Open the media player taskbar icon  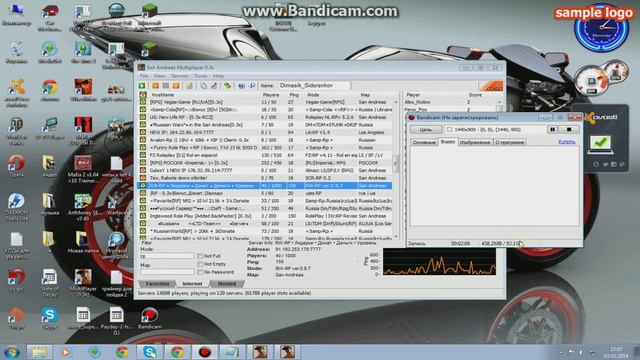click(67, 352)
